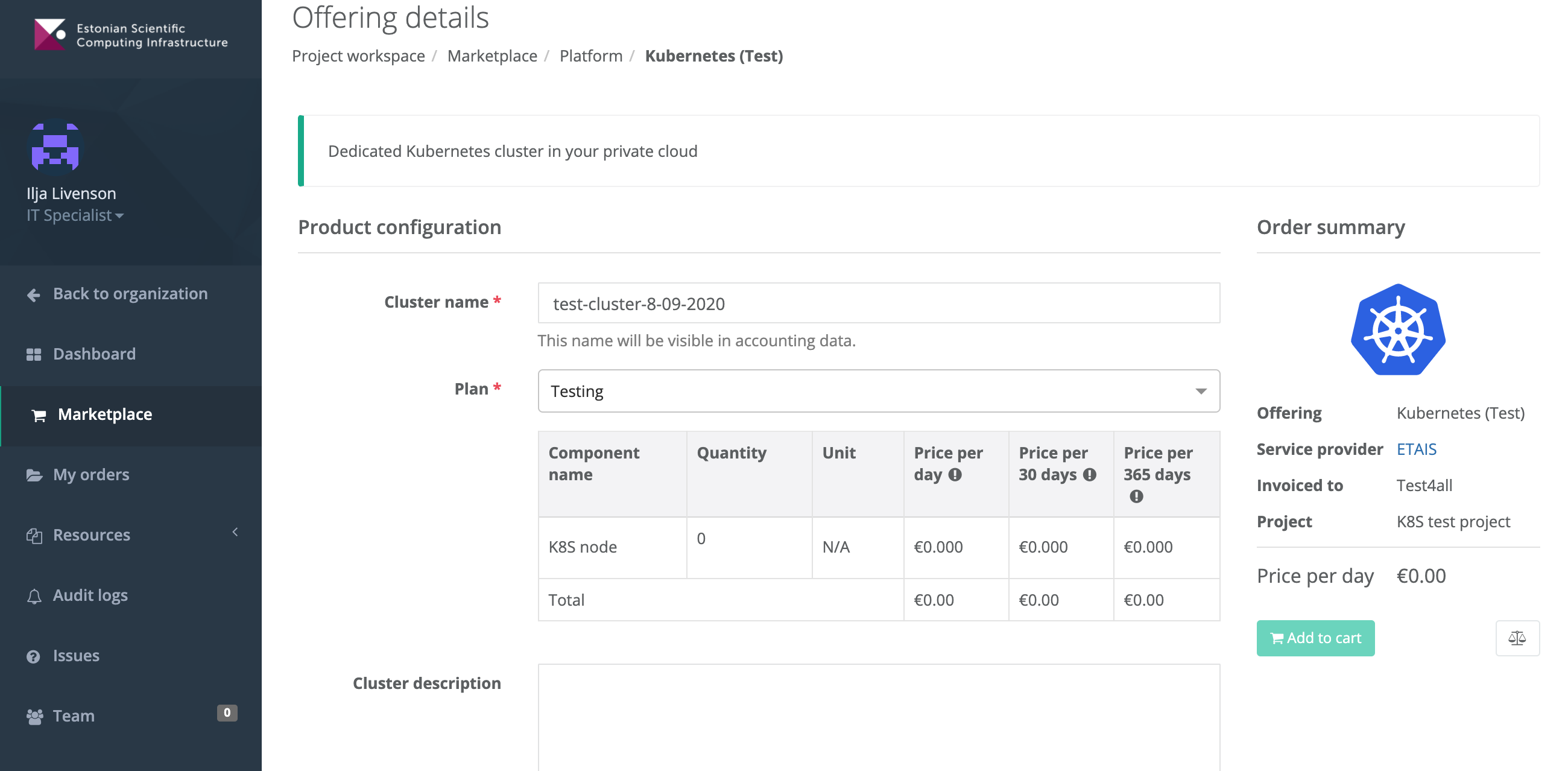Click the Kubernetes (Test) breadcrumb text
This screenshot has height=771, width=1568.
pos(713,56)
